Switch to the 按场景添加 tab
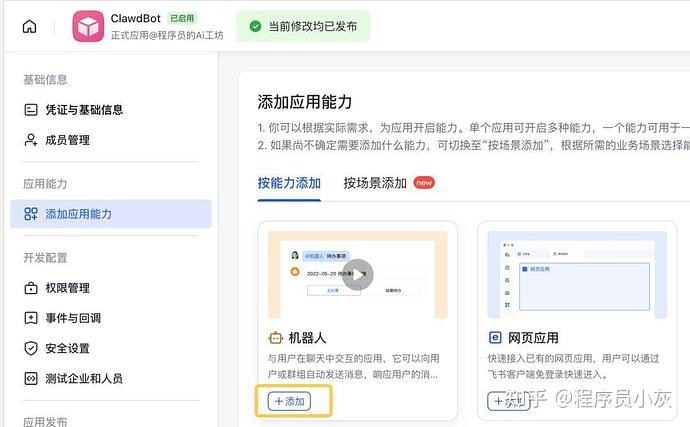Viewport: 690px width, 427px height. [x=375, y=183]
